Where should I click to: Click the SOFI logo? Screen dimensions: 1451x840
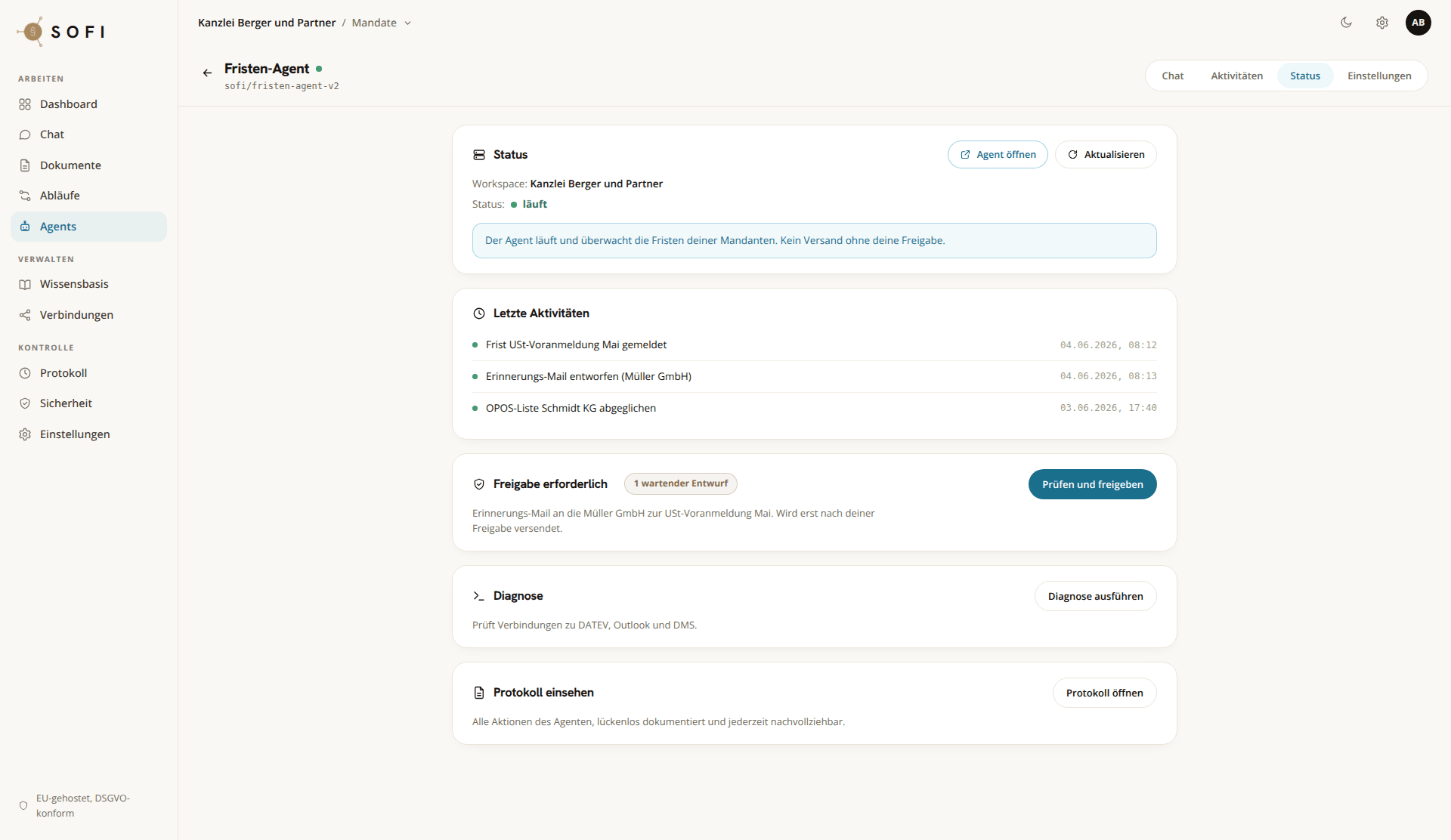[60, 32]
